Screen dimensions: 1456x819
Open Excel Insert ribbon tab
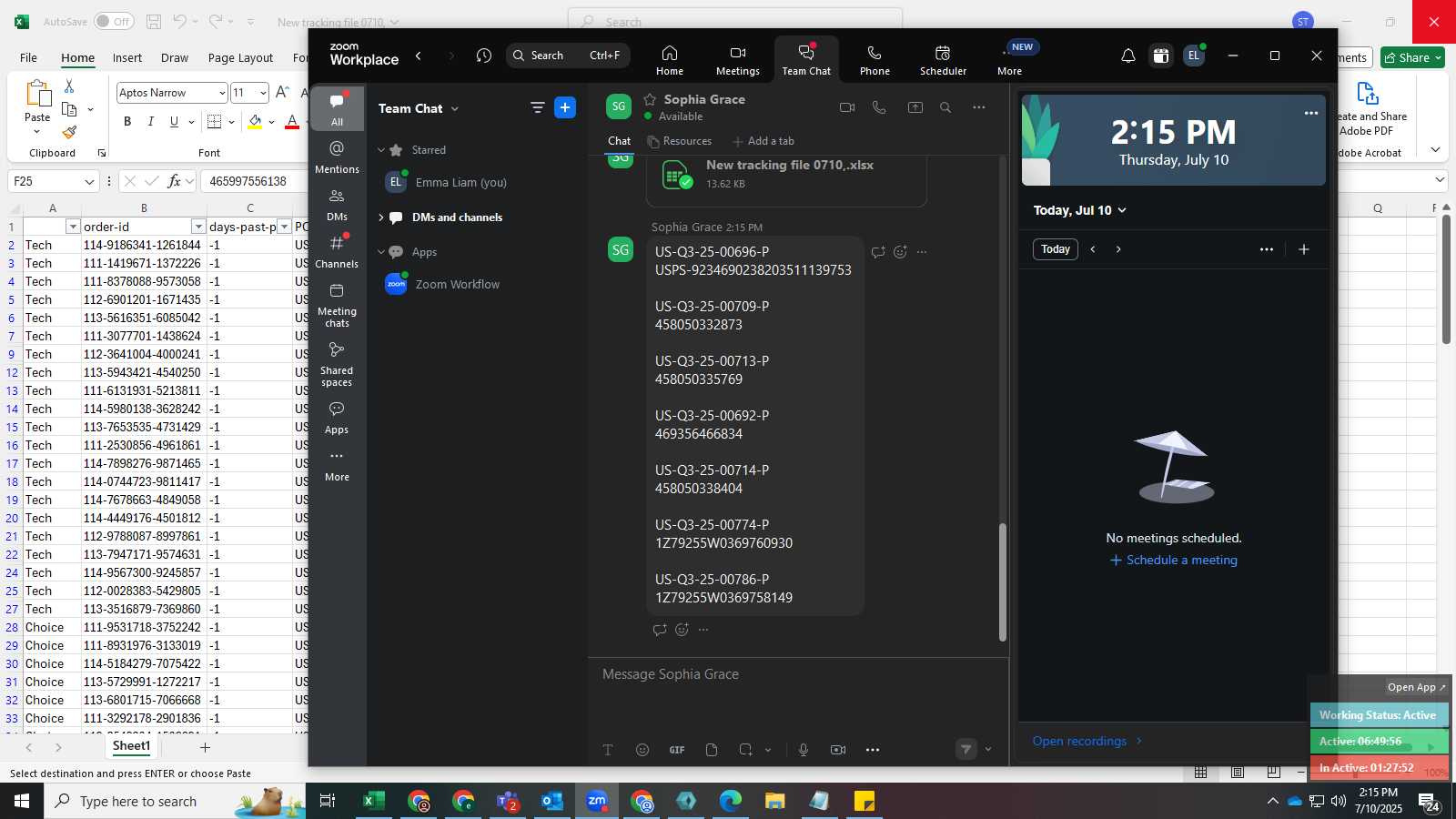click(x=127, y=57)
